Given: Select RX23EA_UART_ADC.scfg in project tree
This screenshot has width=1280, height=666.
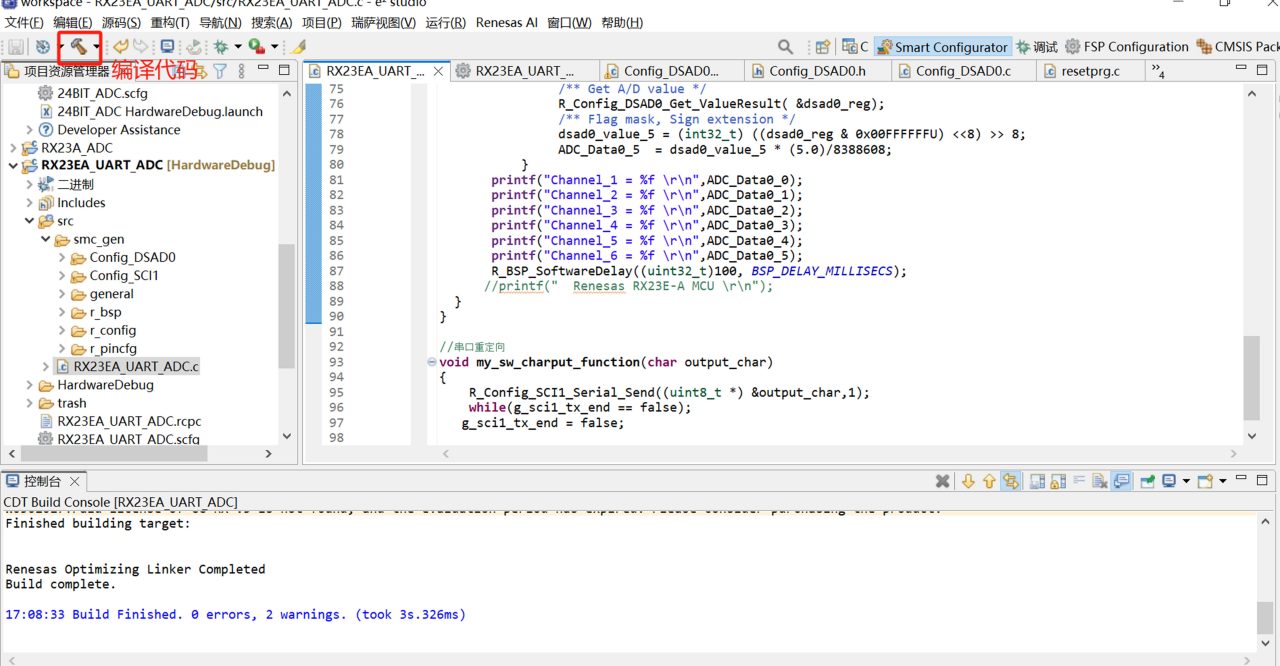Looking at the screenshot, I should click(x=128, y=439).
